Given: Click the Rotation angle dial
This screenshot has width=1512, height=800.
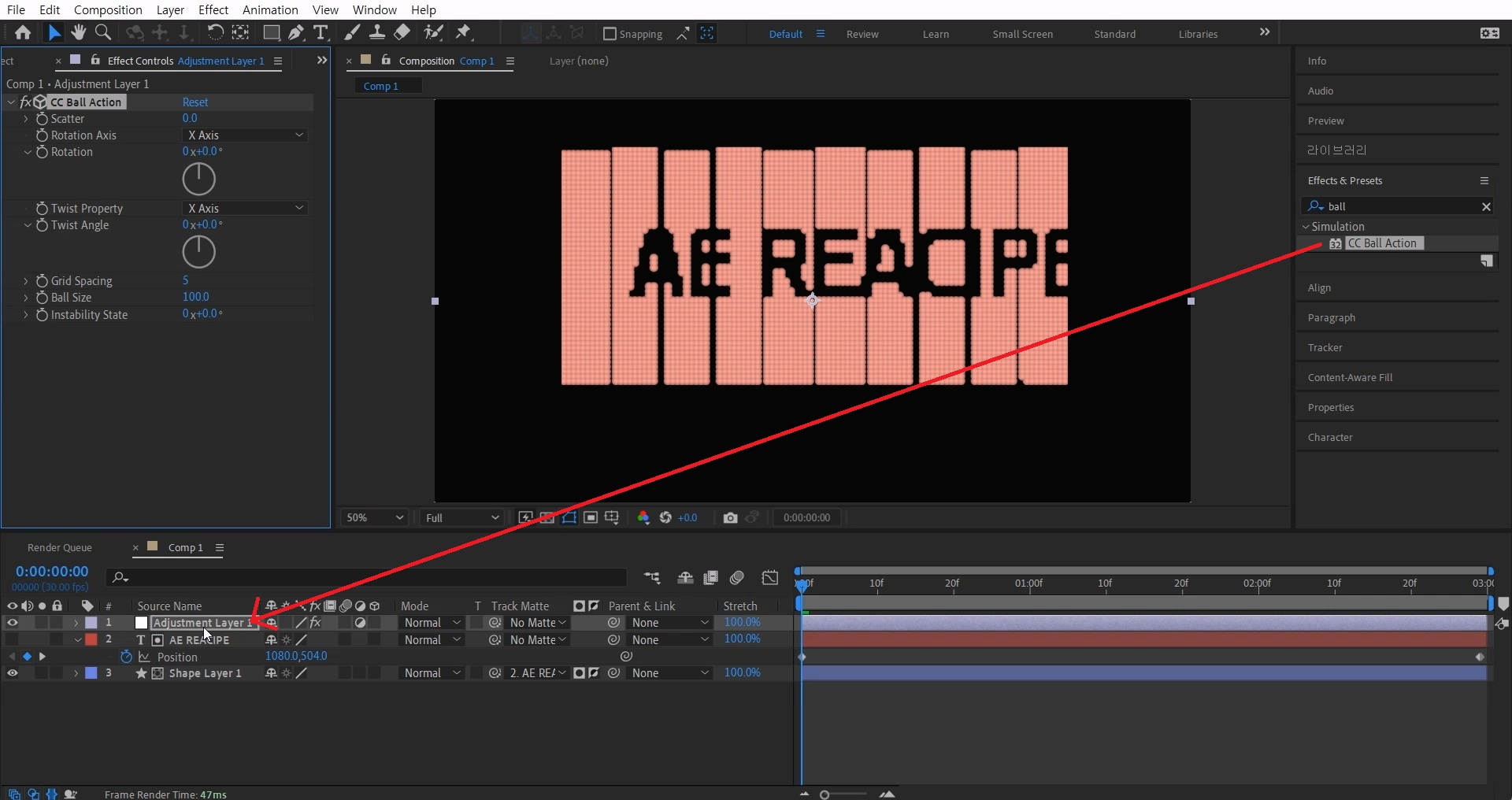Looking at the screenshot, I should point(198,180).
